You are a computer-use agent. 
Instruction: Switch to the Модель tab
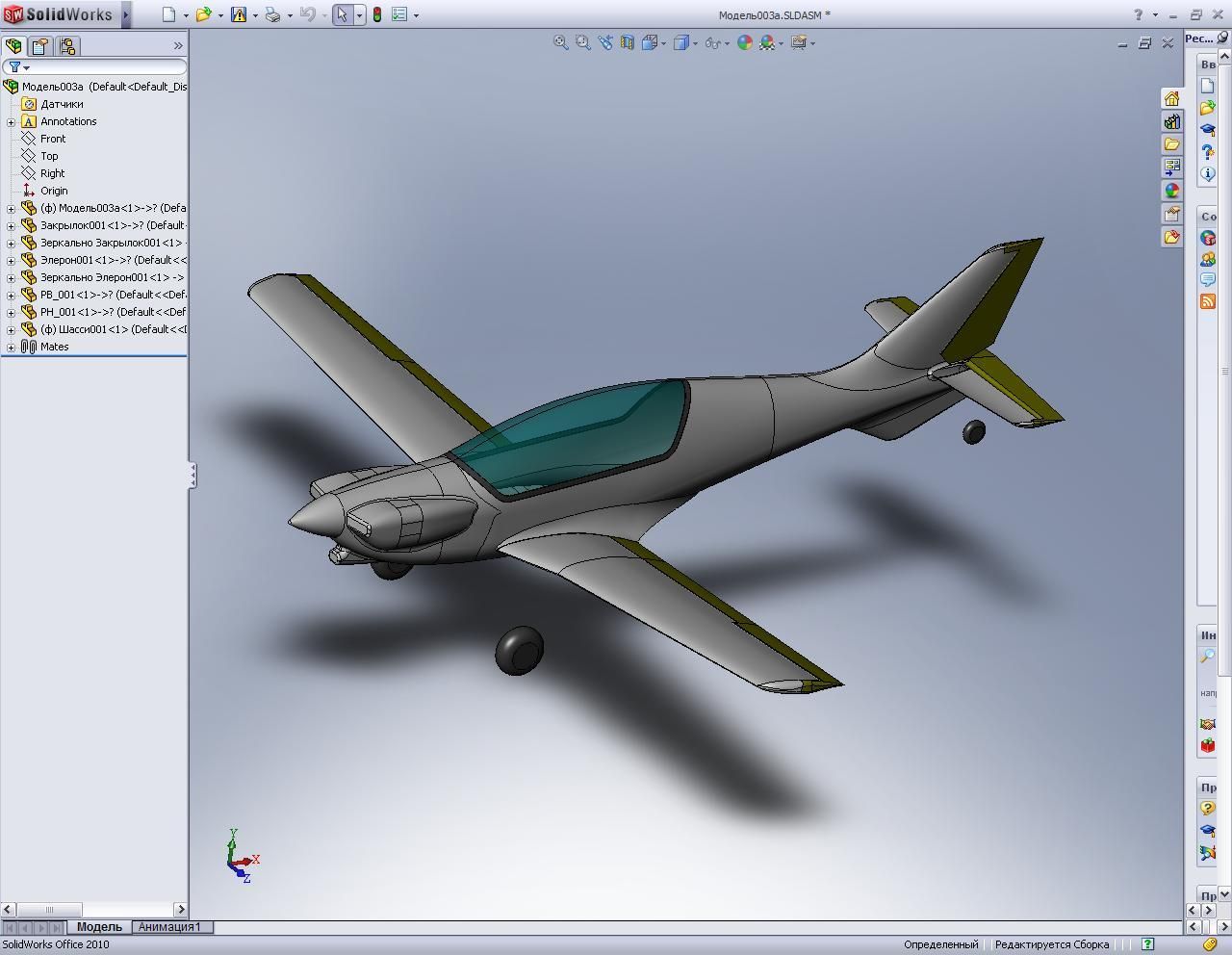pyautogui.click(x=99, y=927)
